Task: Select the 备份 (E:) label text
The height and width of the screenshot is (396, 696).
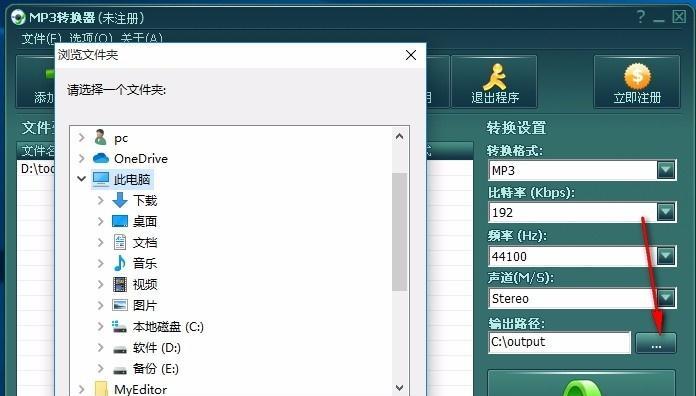Action: [156, 368]
